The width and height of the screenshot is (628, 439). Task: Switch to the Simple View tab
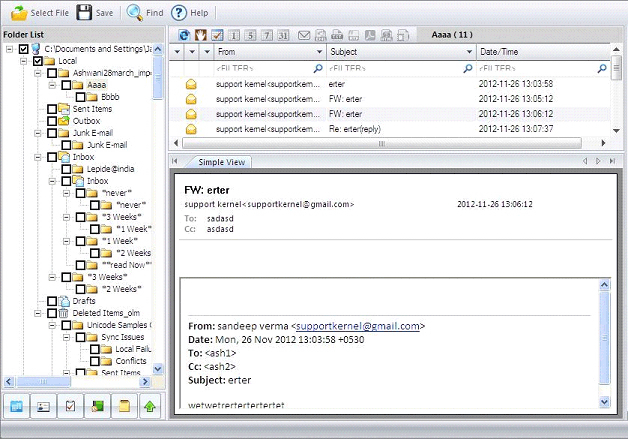218,162
